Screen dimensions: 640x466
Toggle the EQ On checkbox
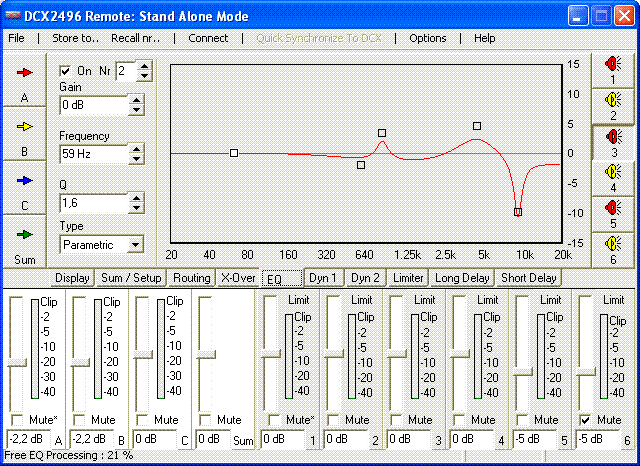tap(65, 71)
